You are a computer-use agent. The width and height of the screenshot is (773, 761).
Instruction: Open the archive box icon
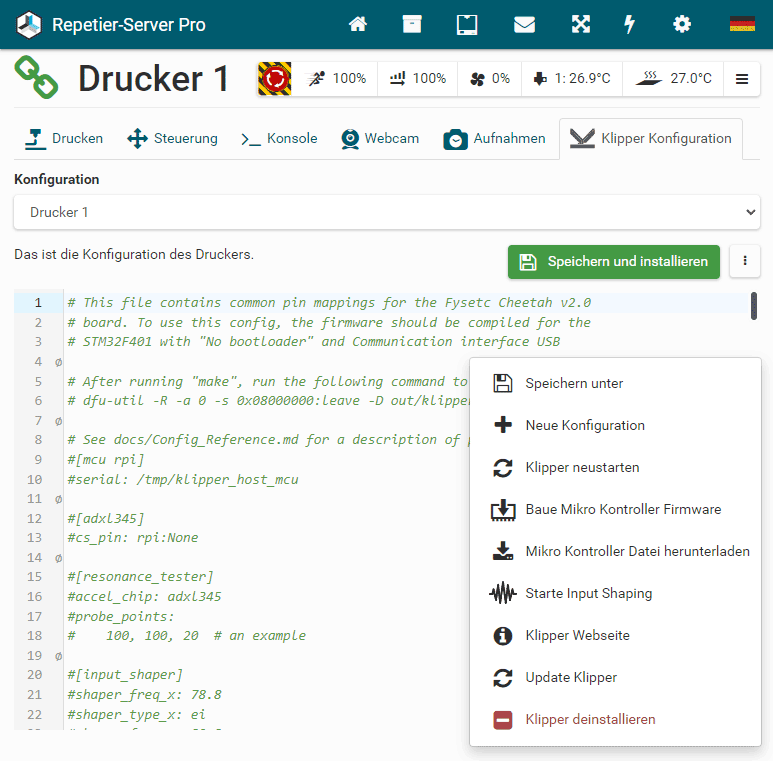pos(412,25)
